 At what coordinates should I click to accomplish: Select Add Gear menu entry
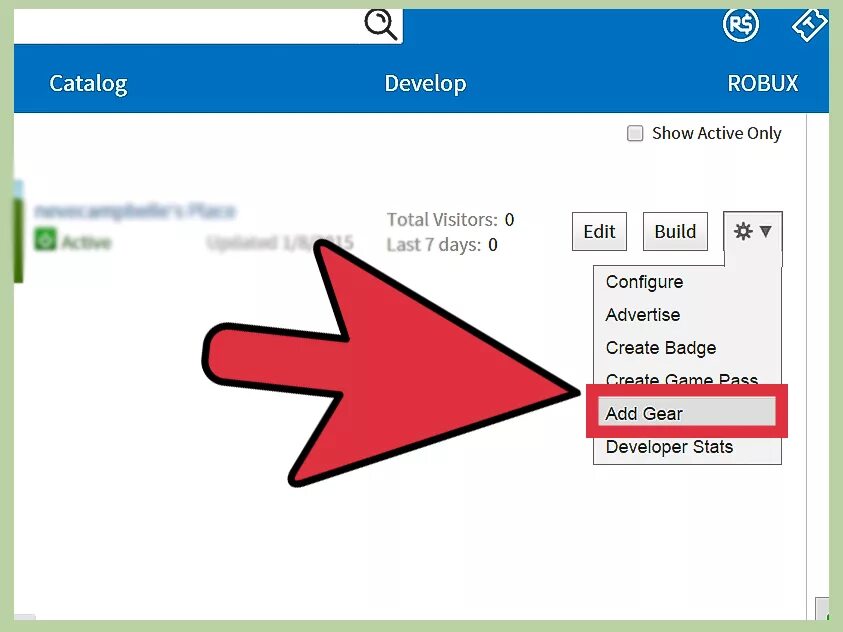687,412
